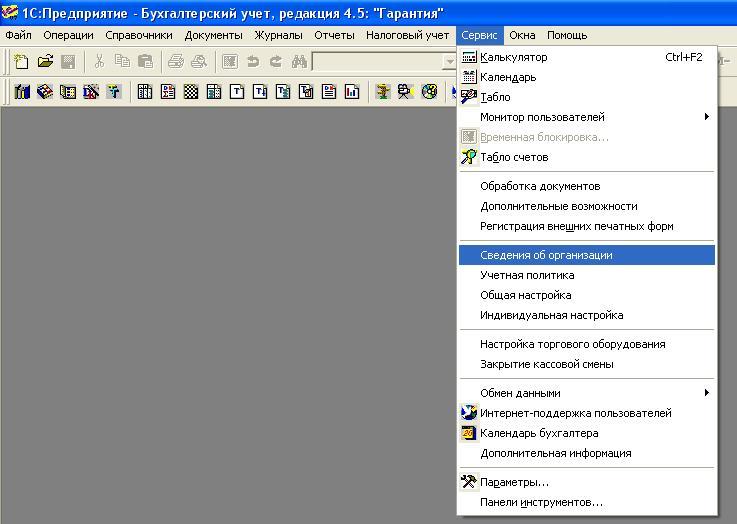Click the crossed Дт Кт entry icon

(91, 91)
